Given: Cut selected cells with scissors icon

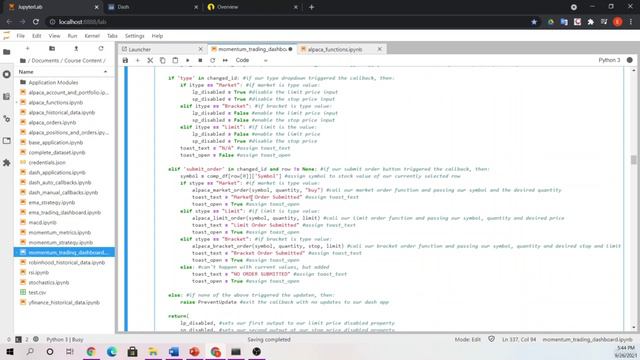Looking at the screenshot, I should (150, 60).
